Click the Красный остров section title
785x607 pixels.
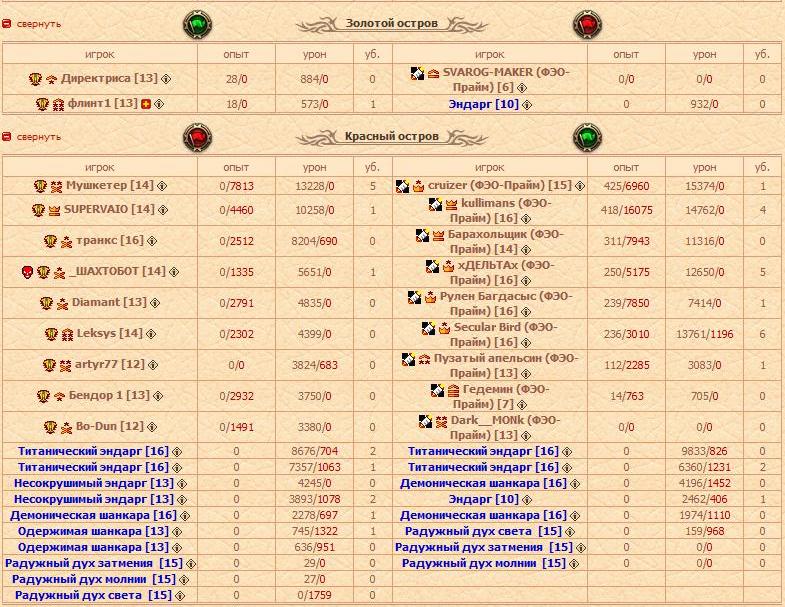click(x=391, y=136)
